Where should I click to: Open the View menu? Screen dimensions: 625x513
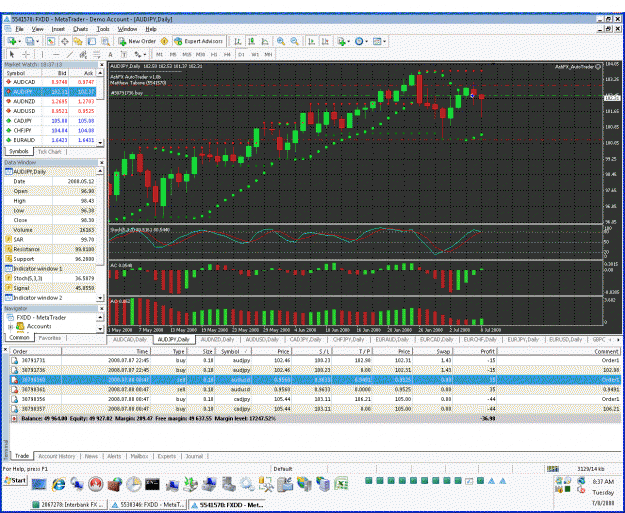[x=37, y=29]
